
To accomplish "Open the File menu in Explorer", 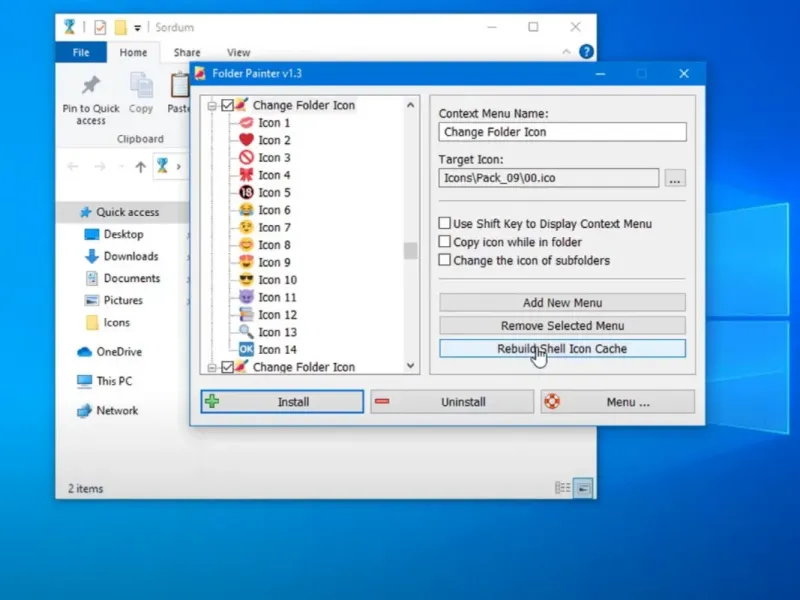I will tap(81, 52).
